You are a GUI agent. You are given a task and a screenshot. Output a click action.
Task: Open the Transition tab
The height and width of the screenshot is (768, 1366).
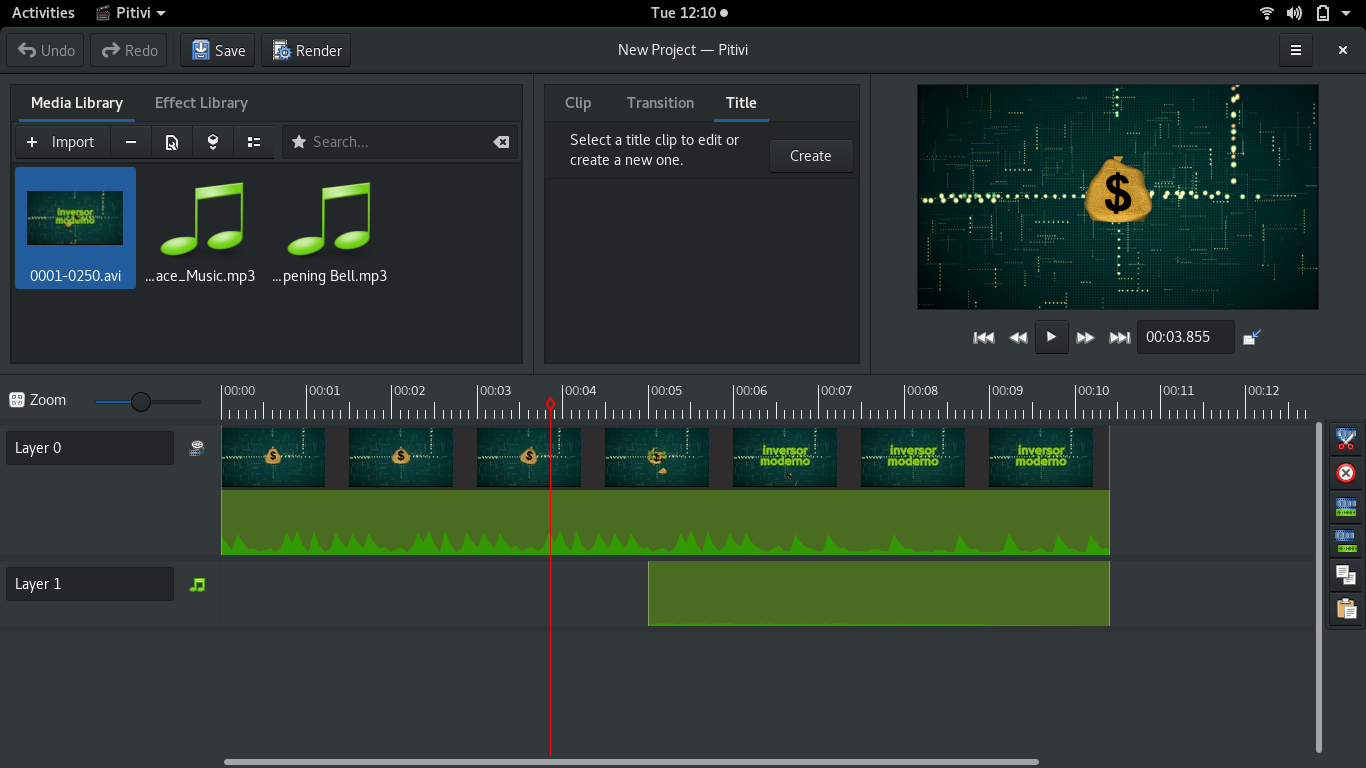pos(660,103)
